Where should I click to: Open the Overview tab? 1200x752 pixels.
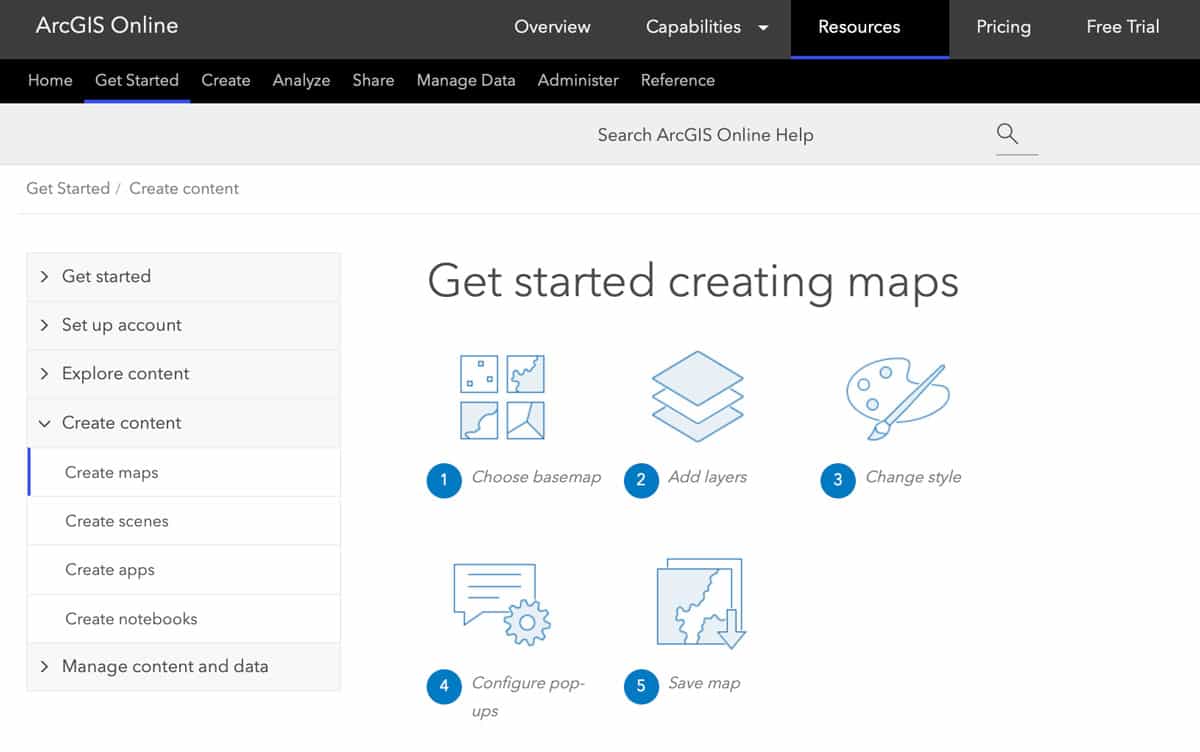(552, 28)
